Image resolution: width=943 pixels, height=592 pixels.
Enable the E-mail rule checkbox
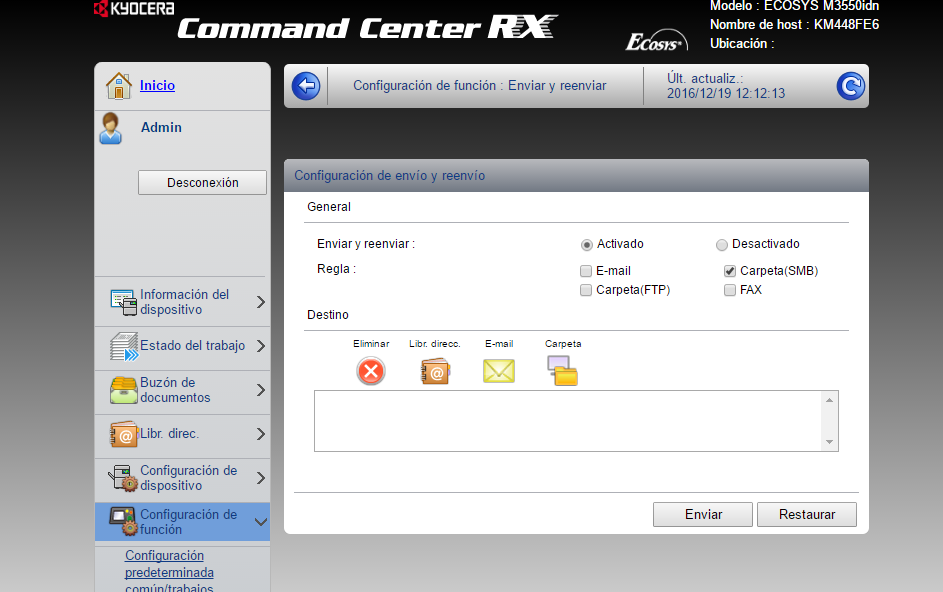[x=586, y=271]
